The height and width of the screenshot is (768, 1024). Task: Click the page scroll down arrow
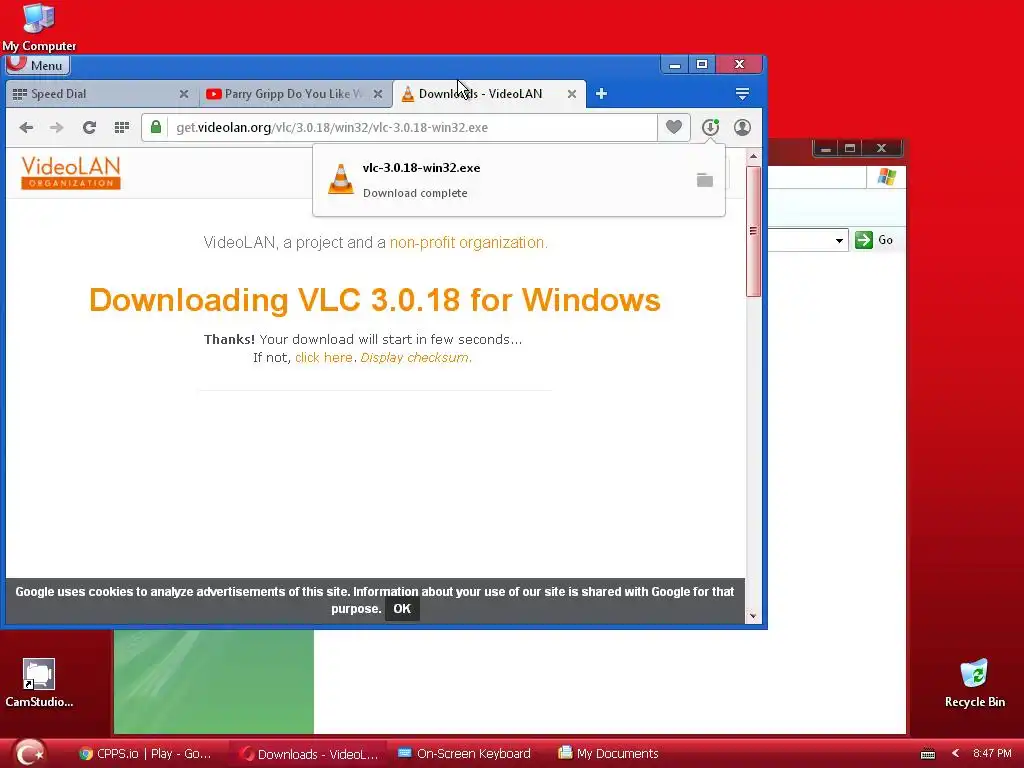point(753,616)
